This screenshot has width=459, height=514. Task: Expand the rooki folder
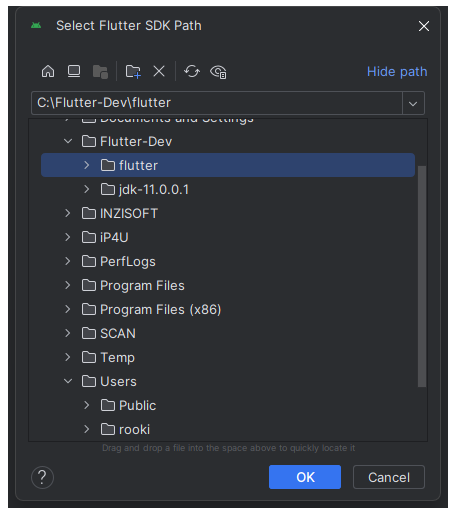87,429
